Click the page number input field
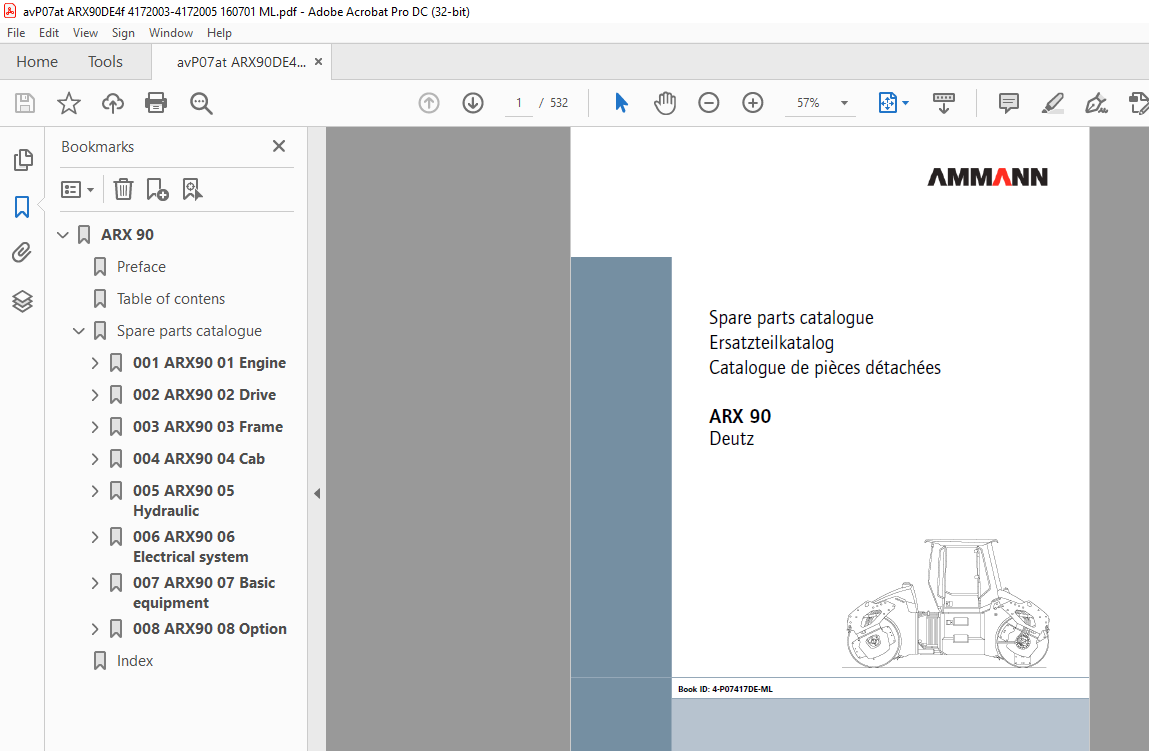The image size is (1149, 751). pos(519,103)
